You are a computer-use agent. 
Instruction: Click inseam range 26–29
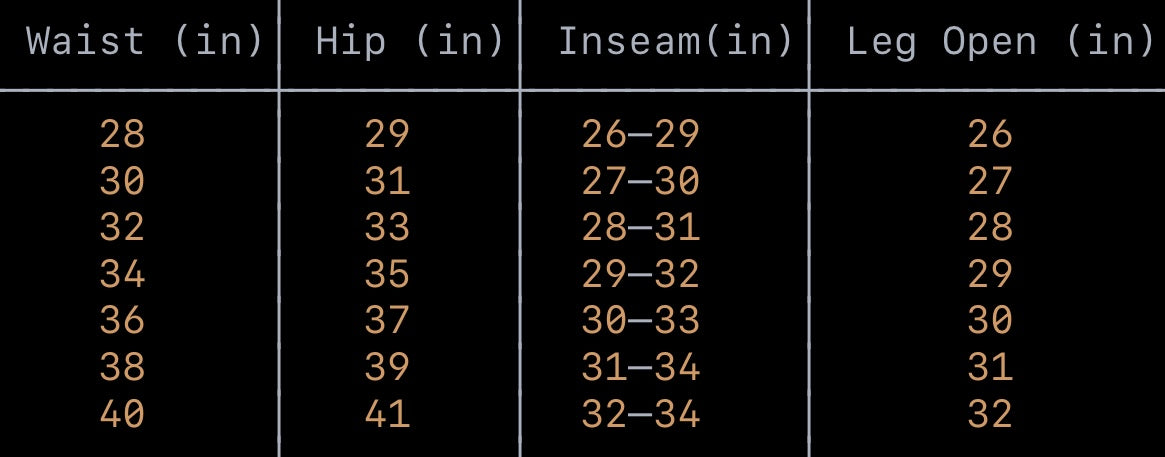[x=641, y=134]
